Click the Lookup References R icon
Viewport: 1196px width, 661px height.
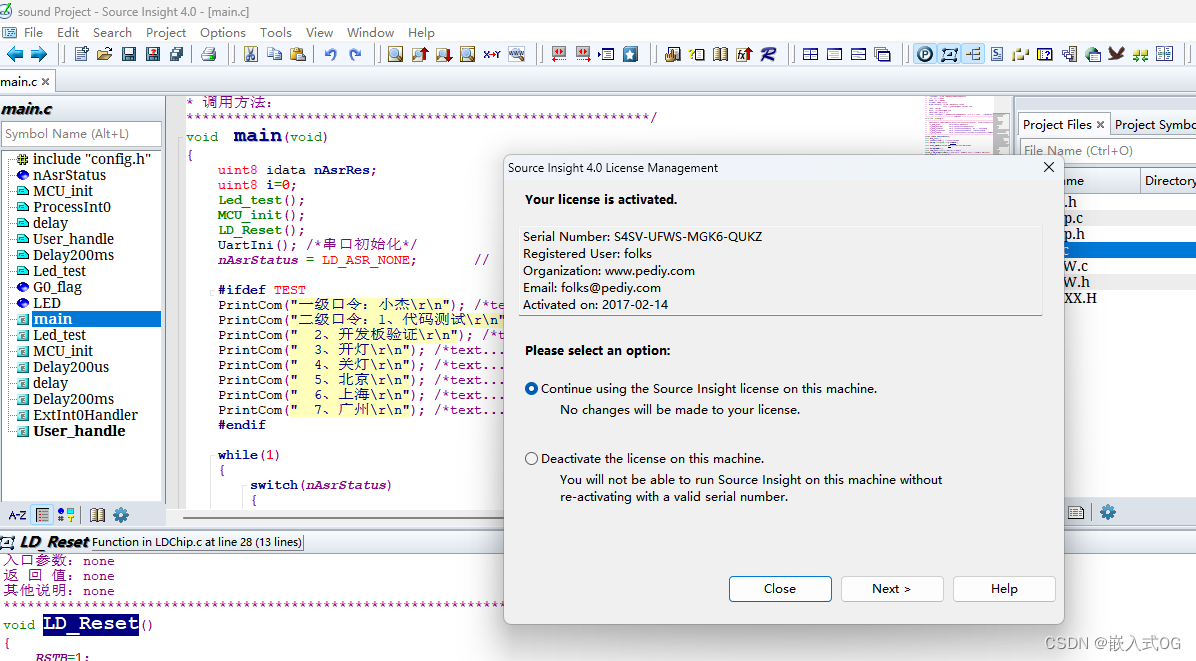pos(768,54)
